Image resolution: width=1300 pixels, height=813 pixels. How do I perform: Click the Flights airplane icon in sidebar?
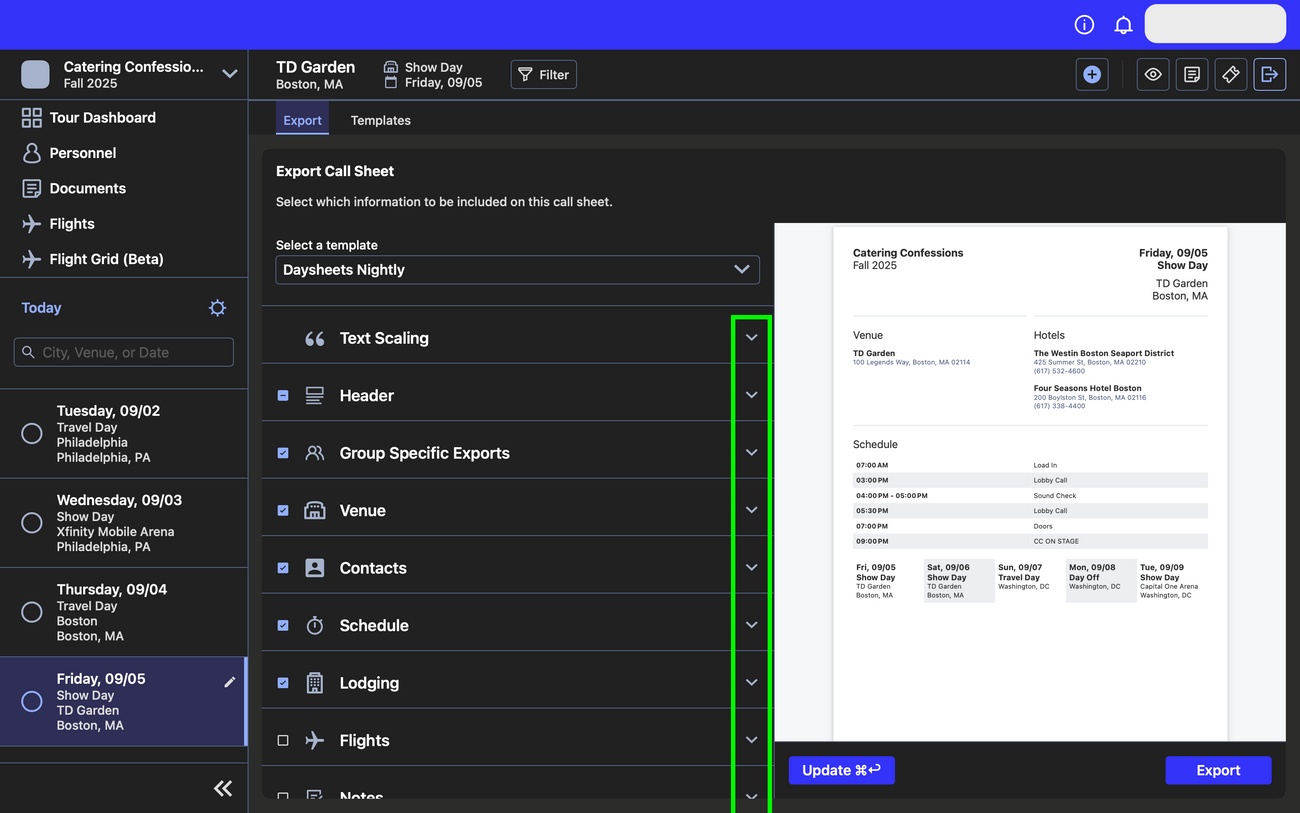tap(32, 224)
